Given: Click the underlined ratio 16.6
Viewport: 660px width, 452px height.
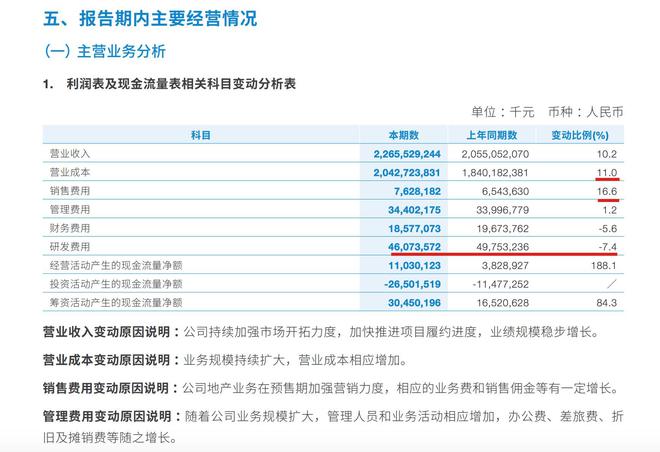Looking at the screenshot, I should pyautogui.click(x=607, y=191).
